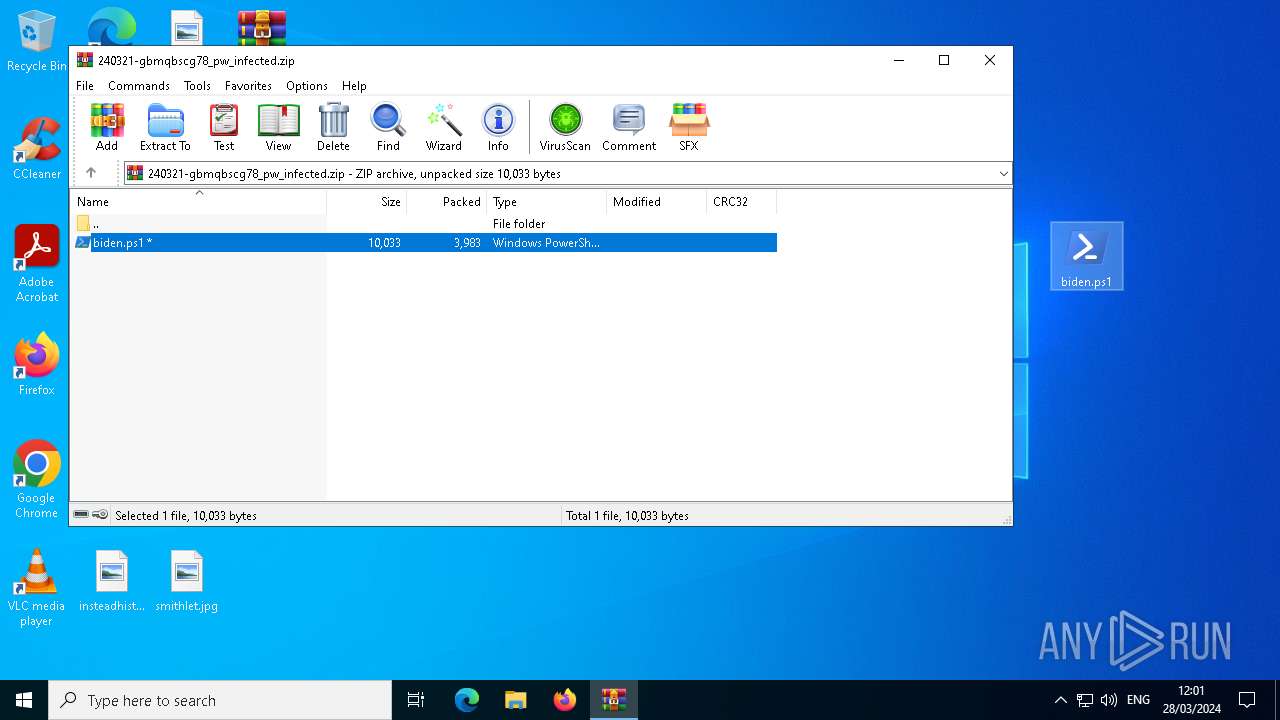
Task: Select the insteadhist... desktop file
Action: pos(112,581)
